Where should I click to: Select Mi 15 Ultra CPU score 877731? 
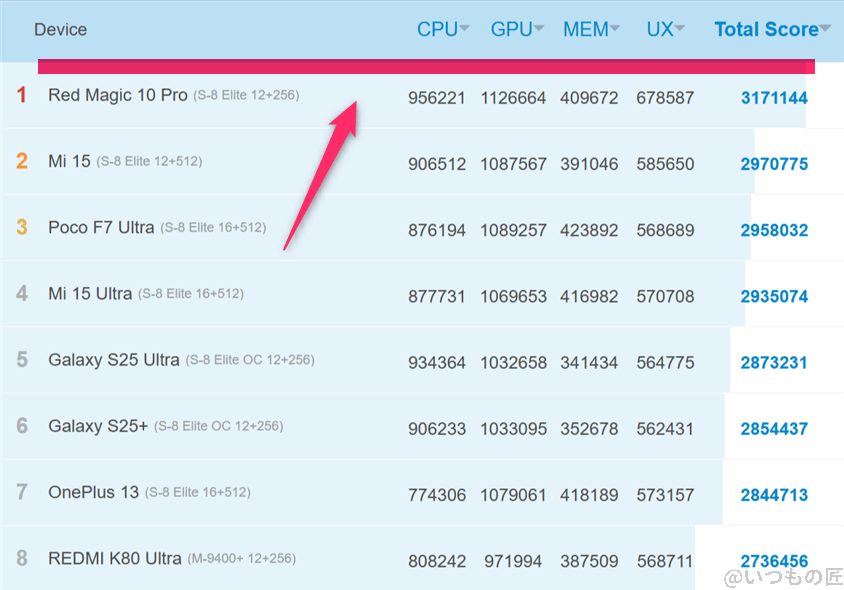click(437, 295)
